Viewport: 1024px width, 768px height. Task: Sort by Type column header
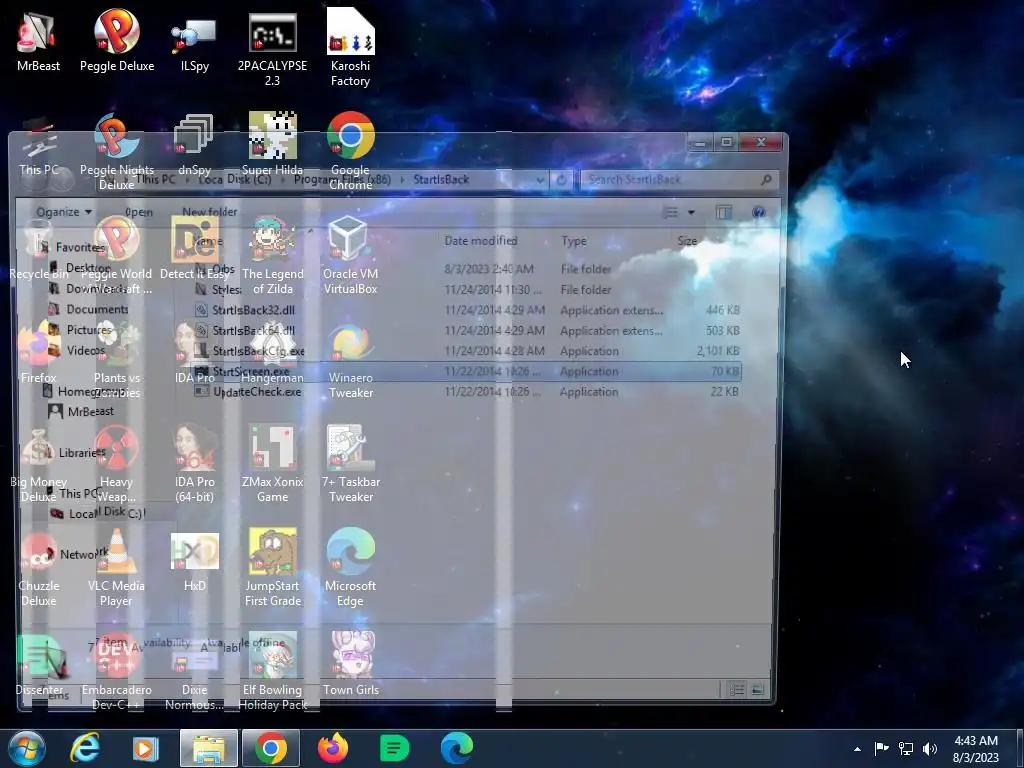point(573,241)
